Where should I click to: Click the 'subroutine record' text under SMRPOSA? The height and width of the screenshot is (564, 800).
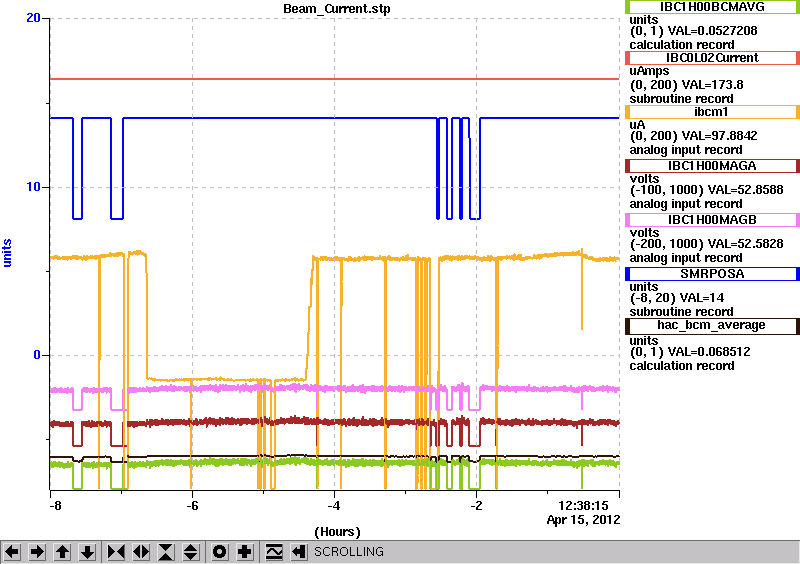[682, 312]
